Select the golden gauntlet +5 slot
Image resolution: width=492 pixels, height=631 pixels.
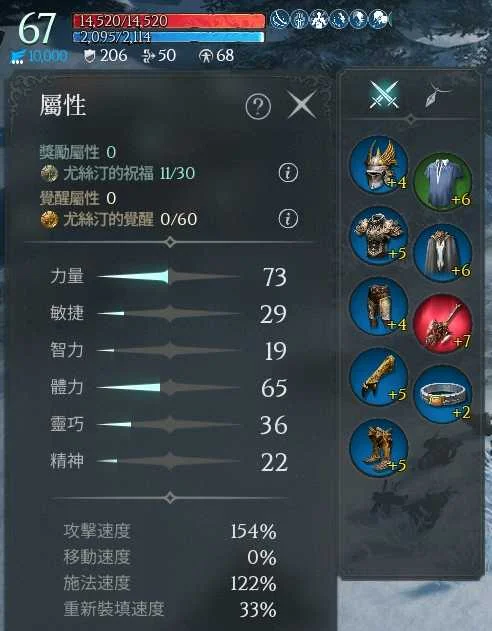[x=379, y=377]
